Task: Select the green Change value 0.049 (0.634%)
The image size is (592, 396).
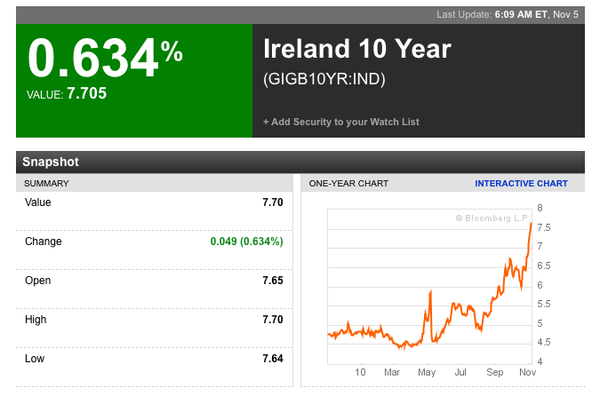Action: (247, 241)
